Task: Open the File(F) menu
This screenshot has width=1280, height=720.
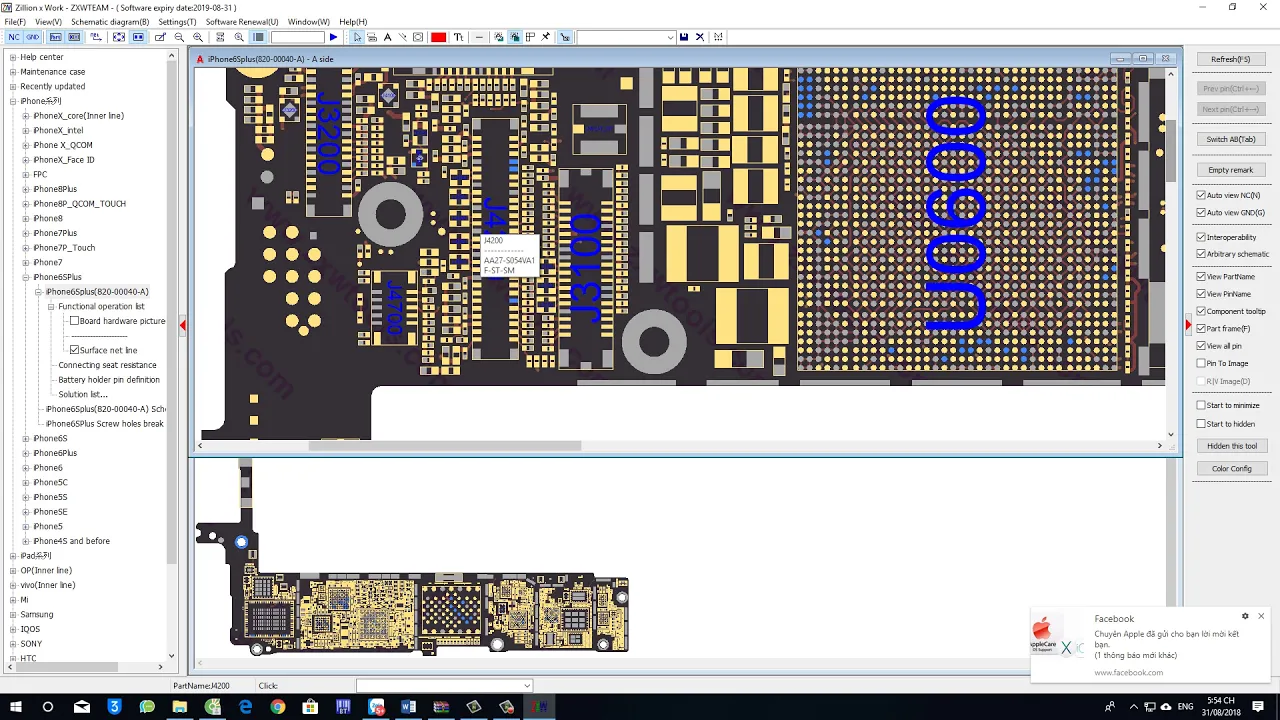Action: 15,21
